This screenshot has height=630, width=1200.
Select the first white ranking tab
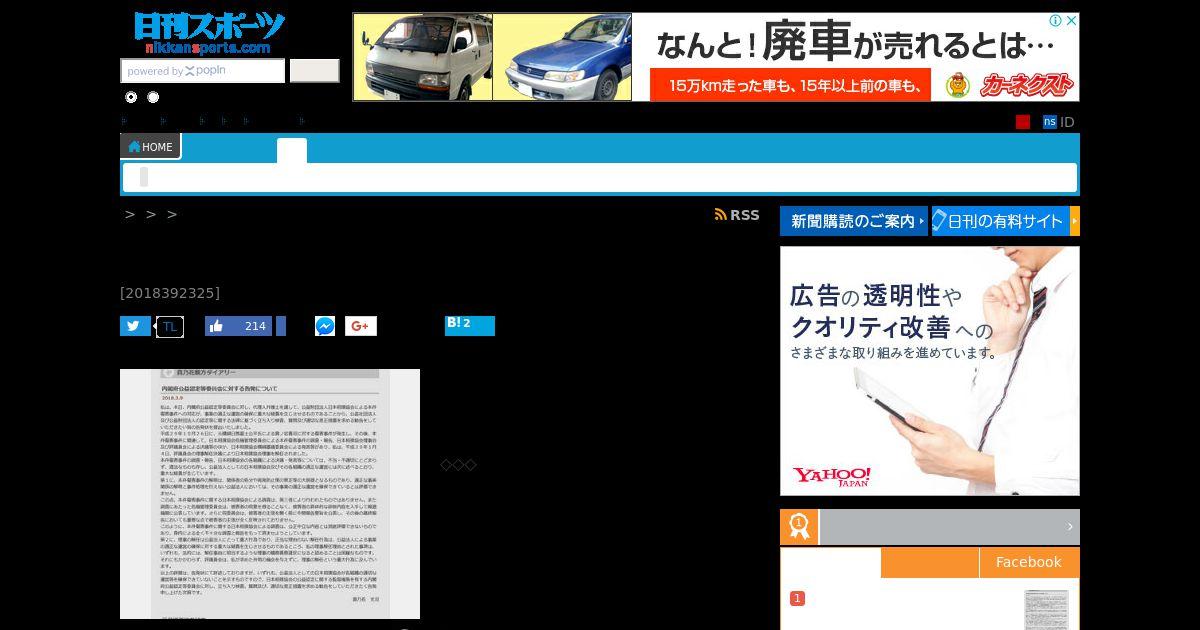pos(831,562)
